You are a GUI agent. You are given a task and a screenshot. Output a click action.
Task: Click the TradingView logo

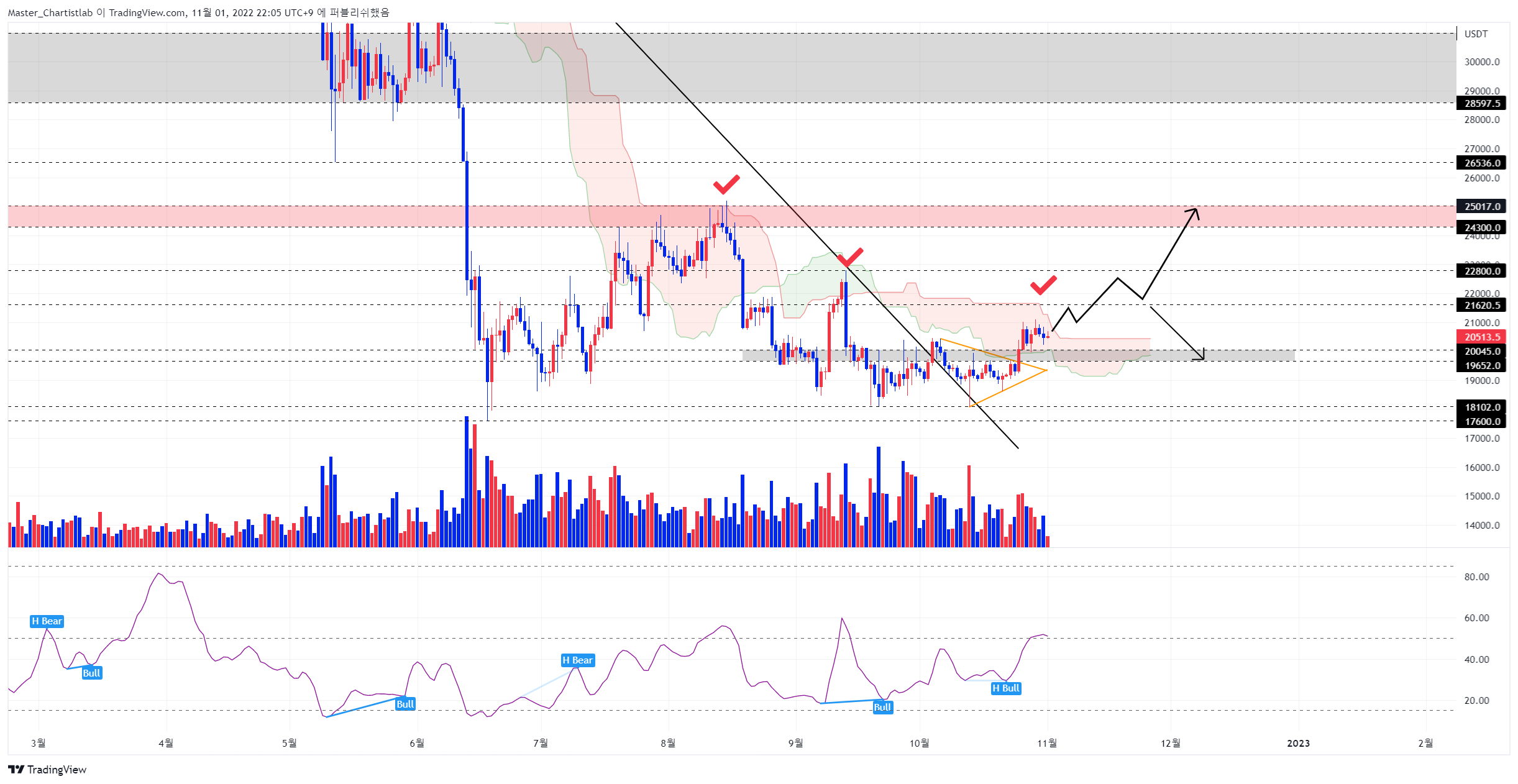pyautogui.click(x=47, y=769)
